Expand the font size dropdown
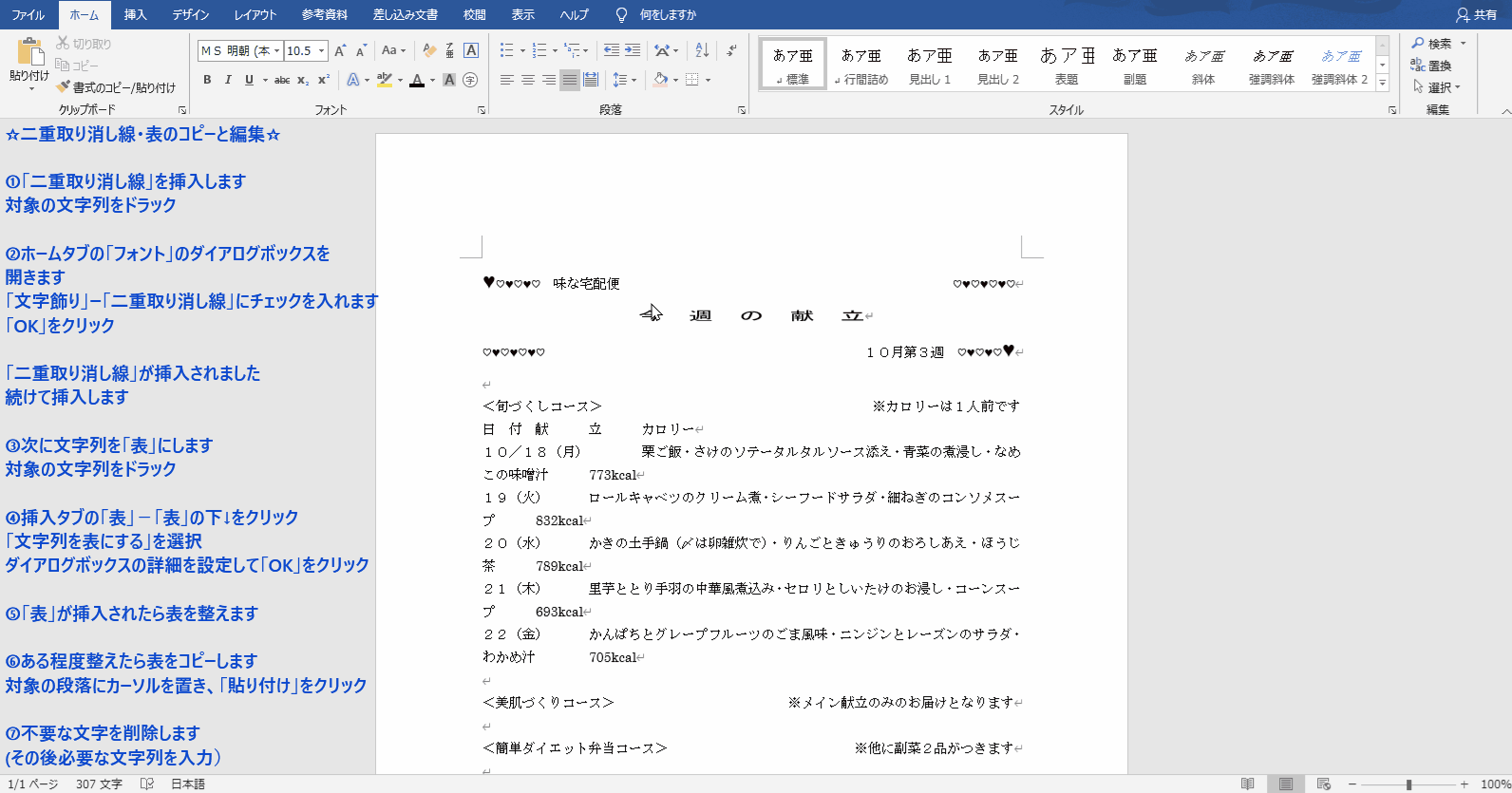This screenshot has height=793, width=1512. (x=322, y=51)
